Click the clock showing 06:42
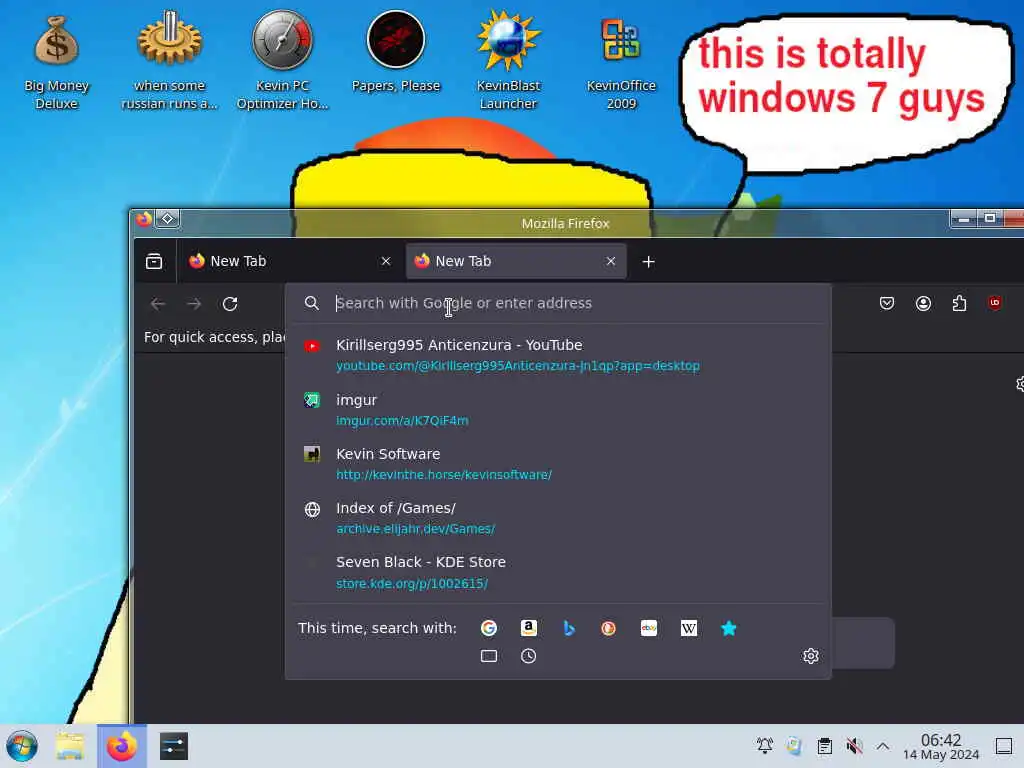 pos(941,746)
